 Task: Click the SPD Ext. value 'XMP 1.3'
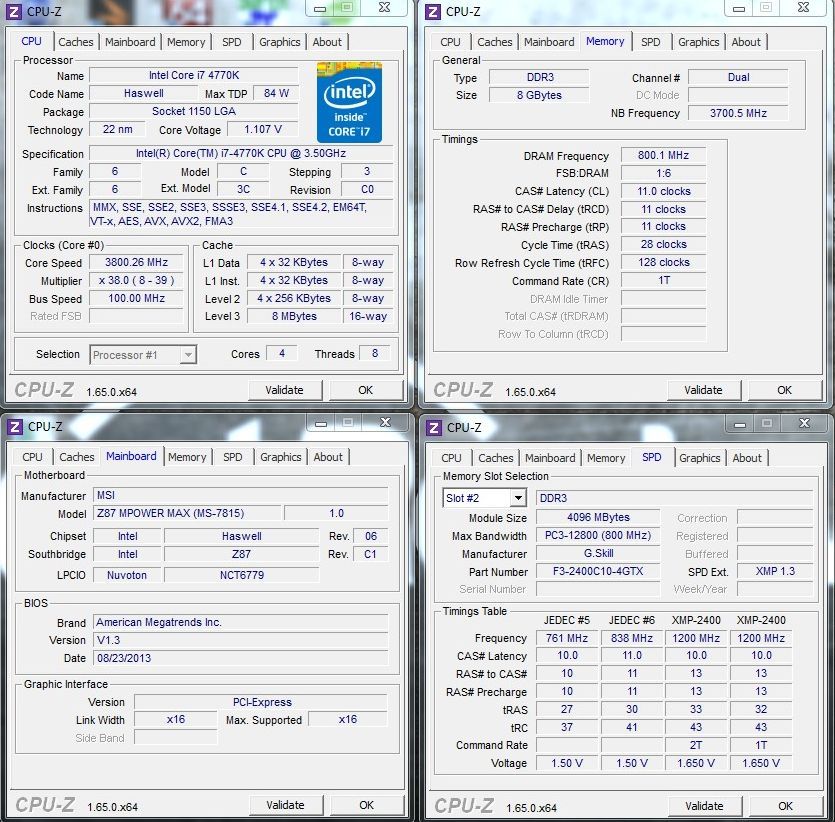[x=775, y=572]
